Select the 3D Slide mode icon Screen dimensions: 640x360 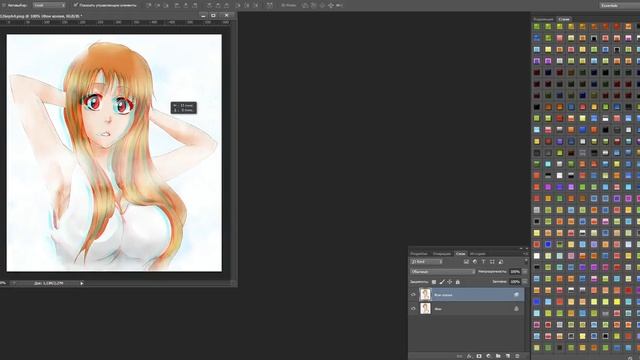(x=331, y=5)
